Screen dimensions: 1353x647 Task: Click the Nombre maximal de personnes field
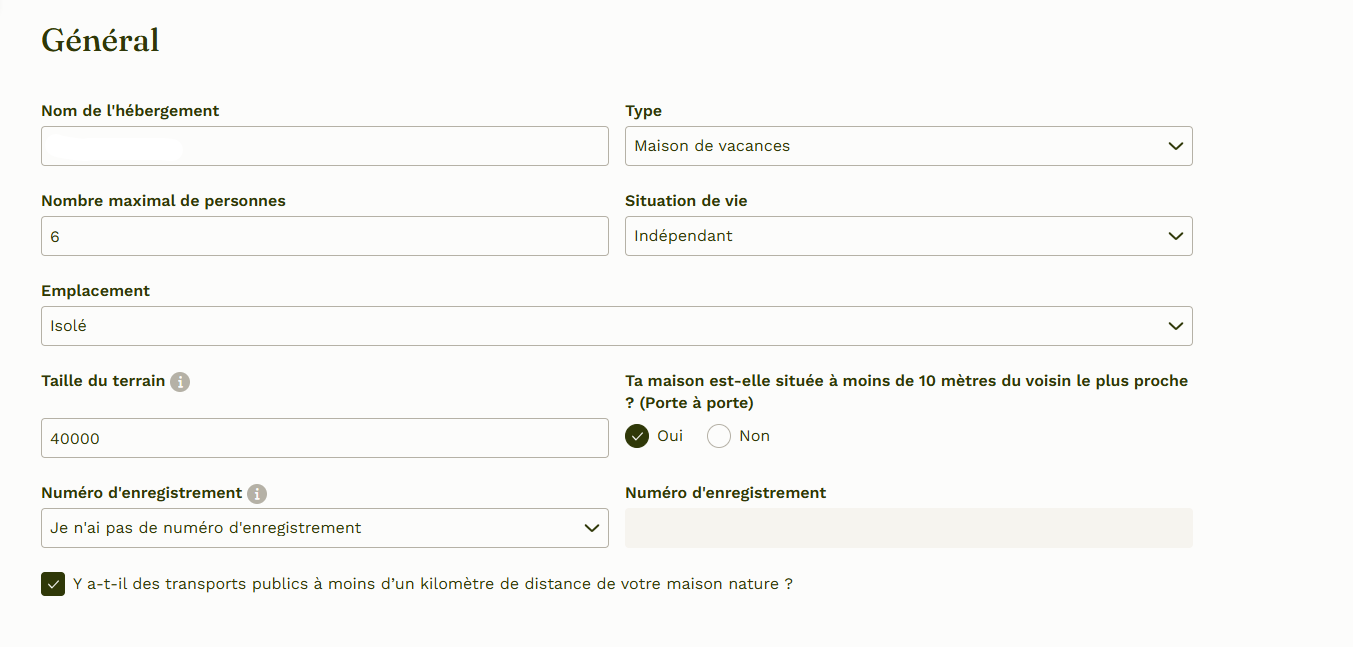[x=325, y=236]
